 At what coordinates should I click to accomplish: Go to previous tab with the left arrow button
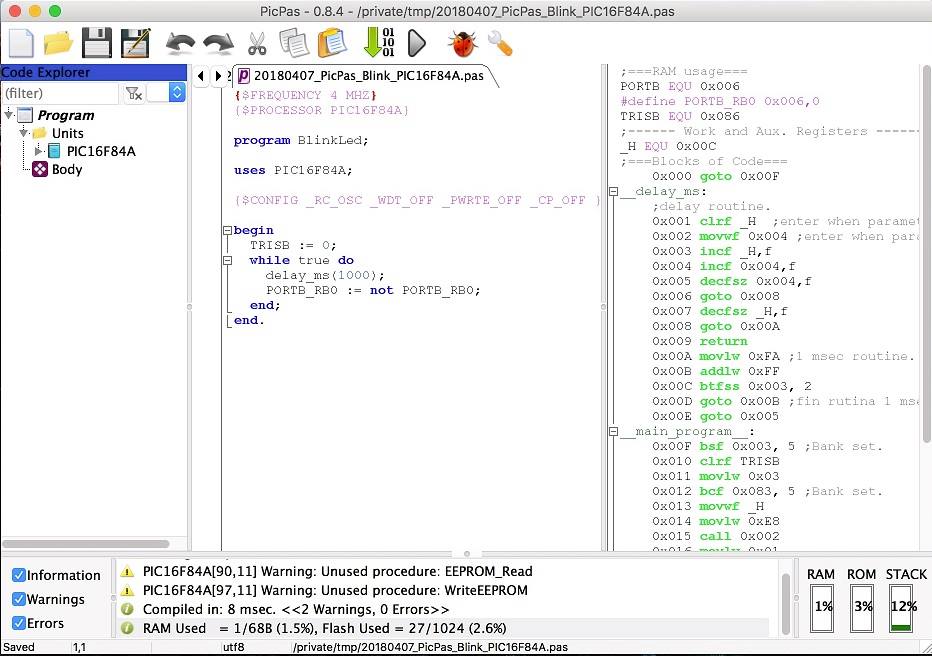coord(200,75)
